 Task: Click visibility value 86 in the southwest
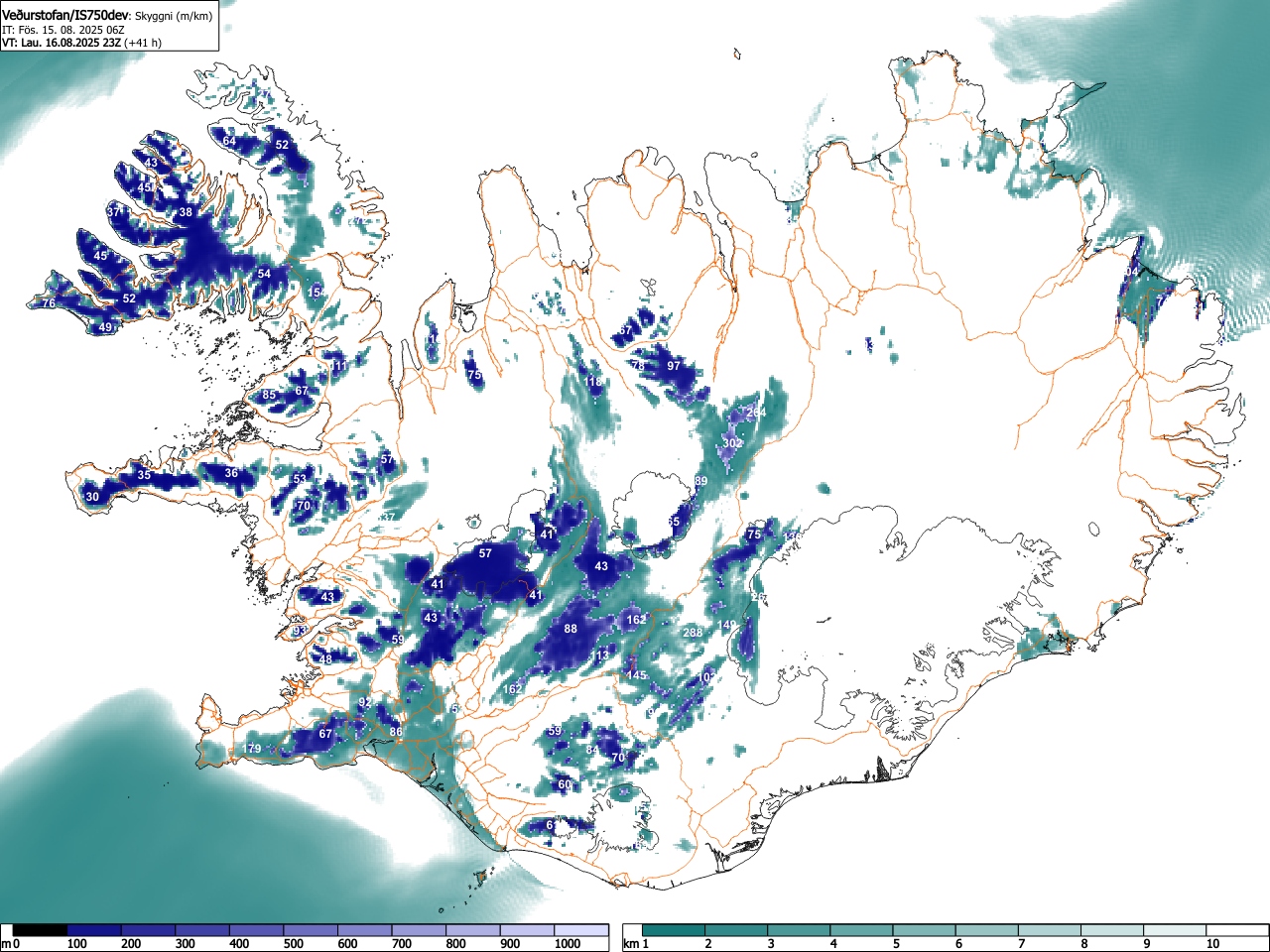point(396,732)
